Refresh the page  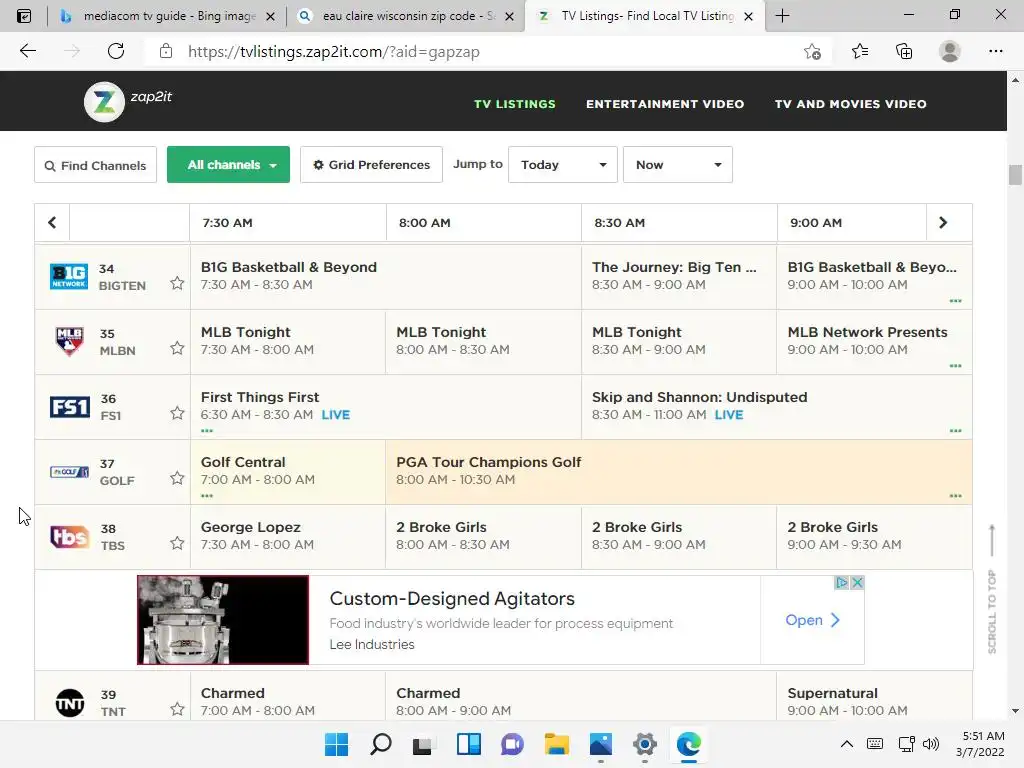click(116, 51)
